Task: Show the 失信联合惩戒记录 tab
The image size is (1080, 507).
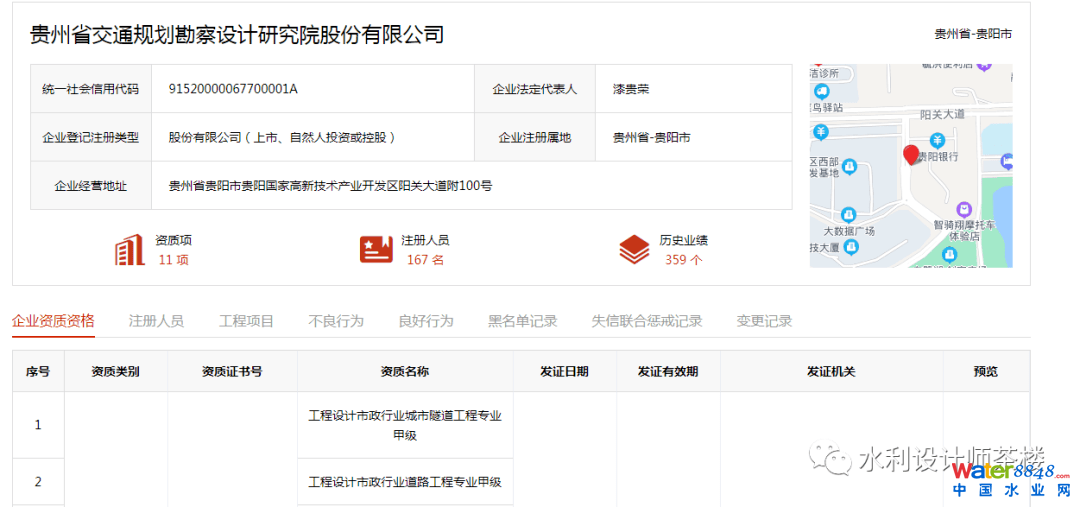Action: [x=646, y=321]
